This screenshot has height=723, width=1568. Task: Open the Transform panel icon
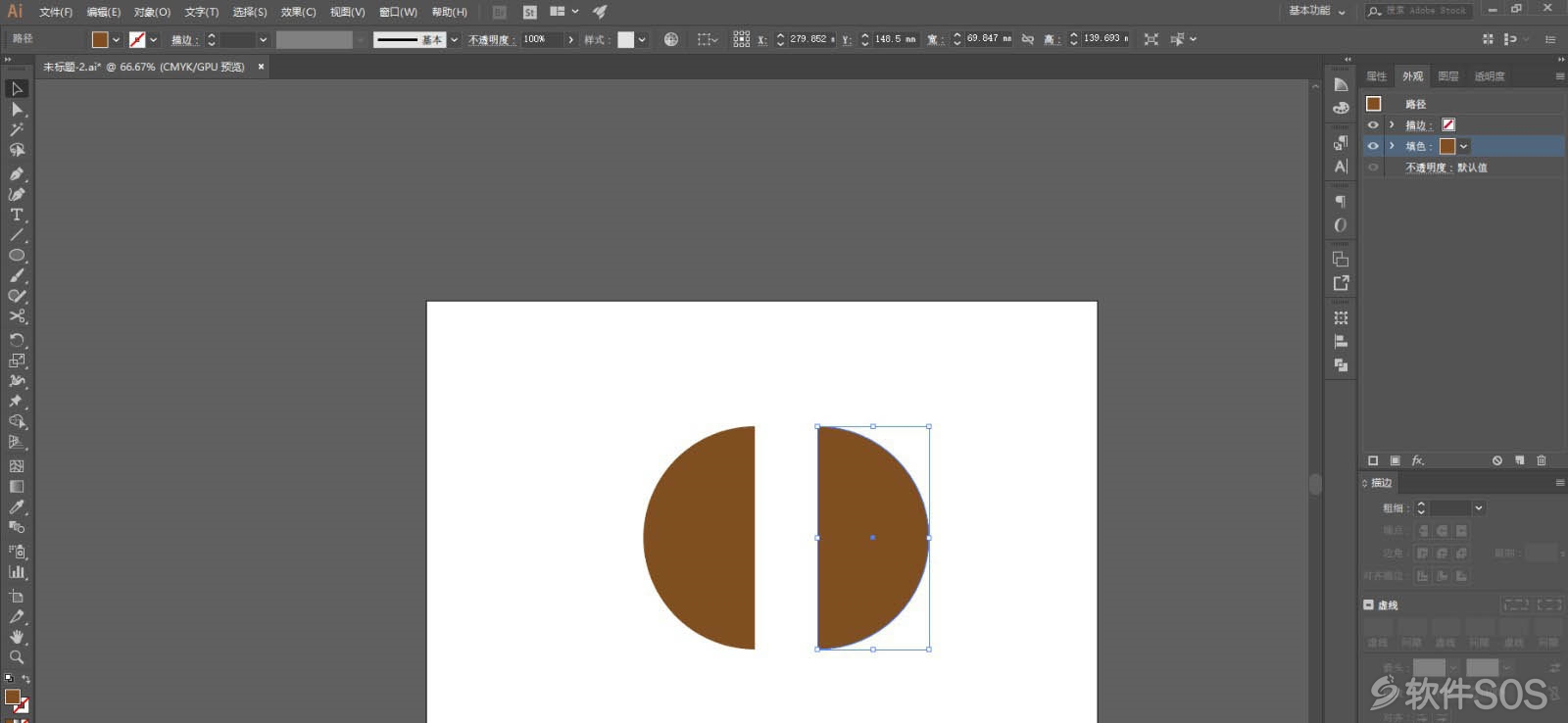click(x=1341, y=318)
